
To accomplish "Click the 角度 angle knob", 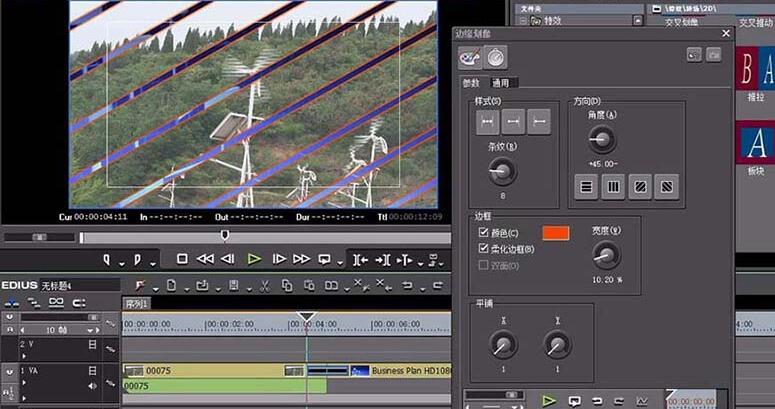I will pos(602,139).
